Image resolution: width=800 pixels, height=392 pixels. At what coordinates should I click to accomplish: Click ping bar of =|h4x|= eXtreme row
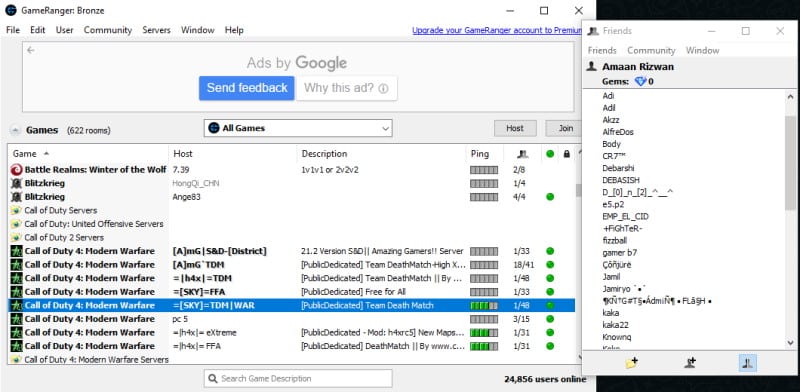click(x=484, y=333)
